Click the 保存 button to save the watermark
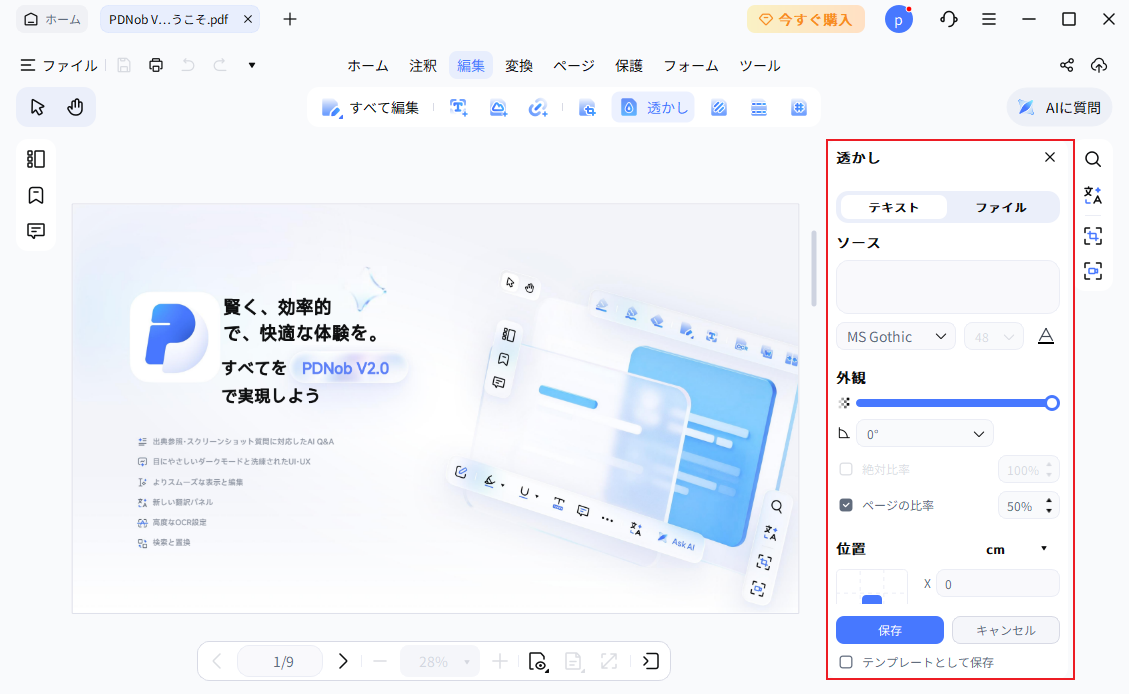This screenshot has height=694, width=1129. click(x=889, y=630)
